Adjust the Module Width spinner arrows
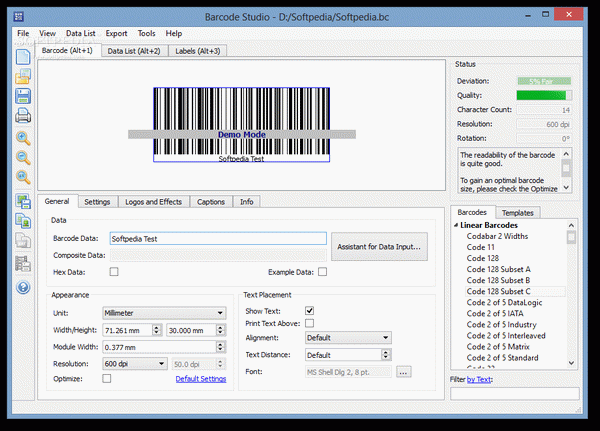The height and width of the screenshot is (431, 600). [x=220, y=347]
